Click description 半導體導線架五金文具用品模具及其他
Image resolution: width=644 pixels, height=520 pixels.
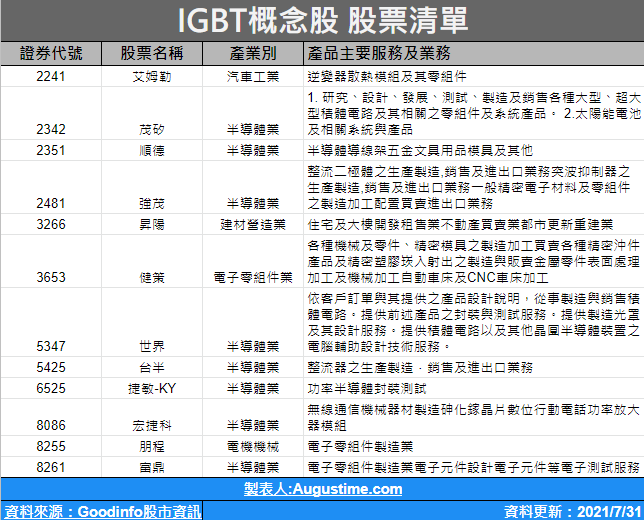point(420,151)
